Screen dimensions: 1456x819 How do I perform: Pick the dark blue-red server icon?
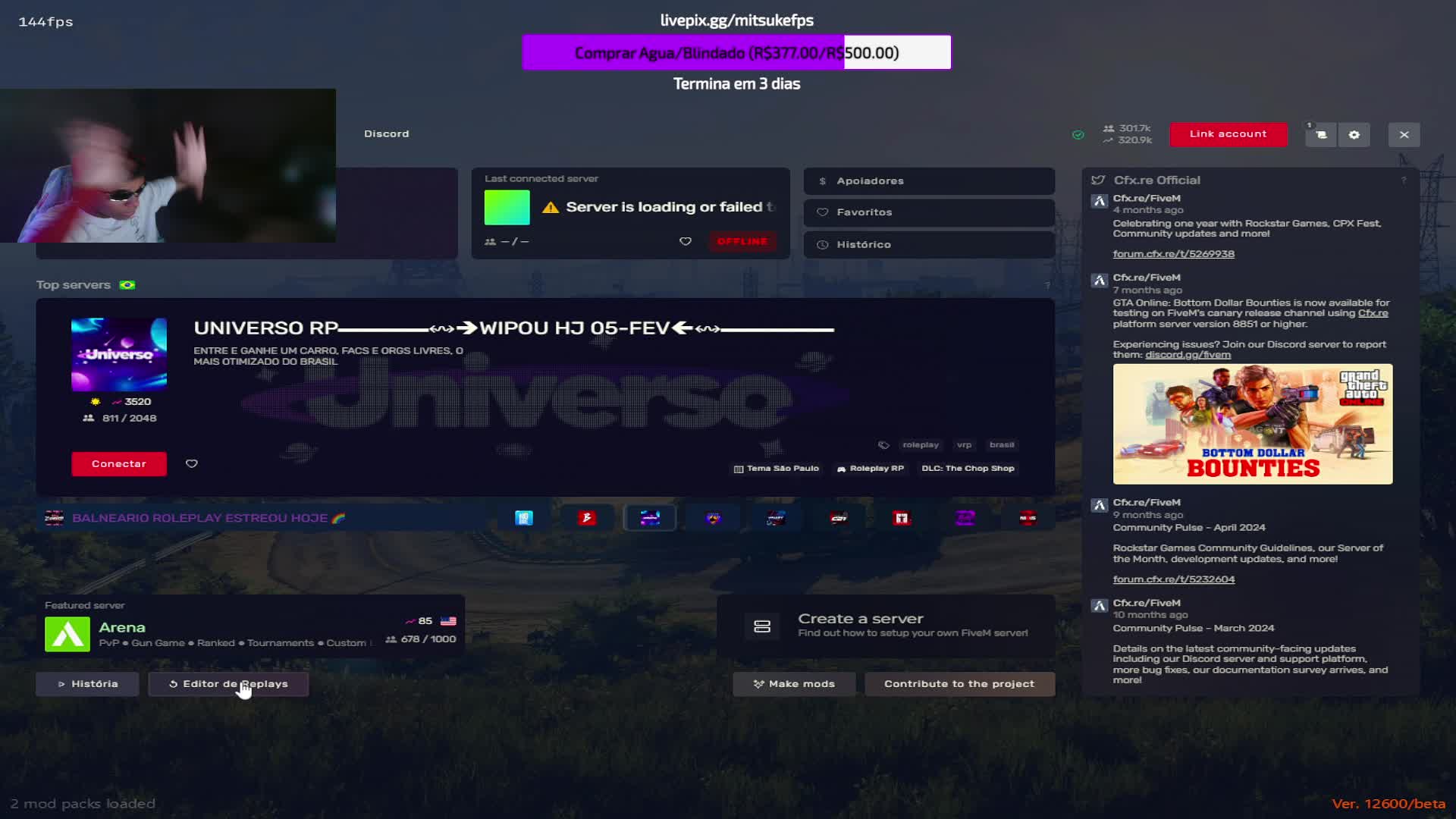pos(776,518)
